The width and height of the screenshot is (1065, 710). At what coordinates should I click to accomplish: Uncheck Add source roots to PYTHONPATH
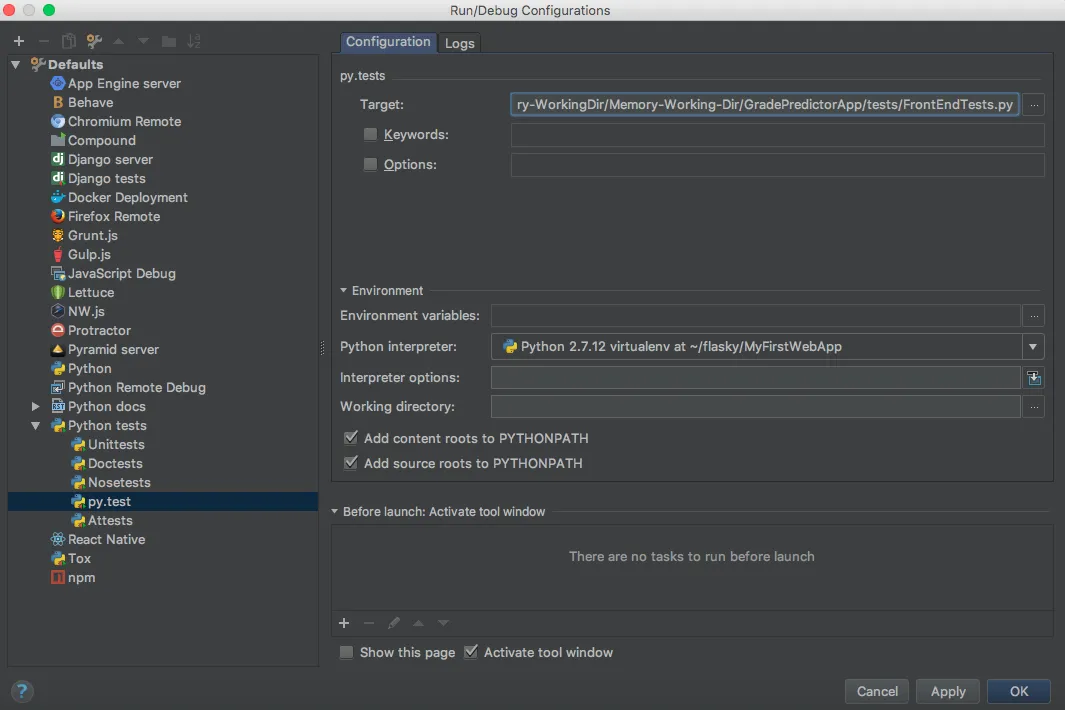point(350,463)
